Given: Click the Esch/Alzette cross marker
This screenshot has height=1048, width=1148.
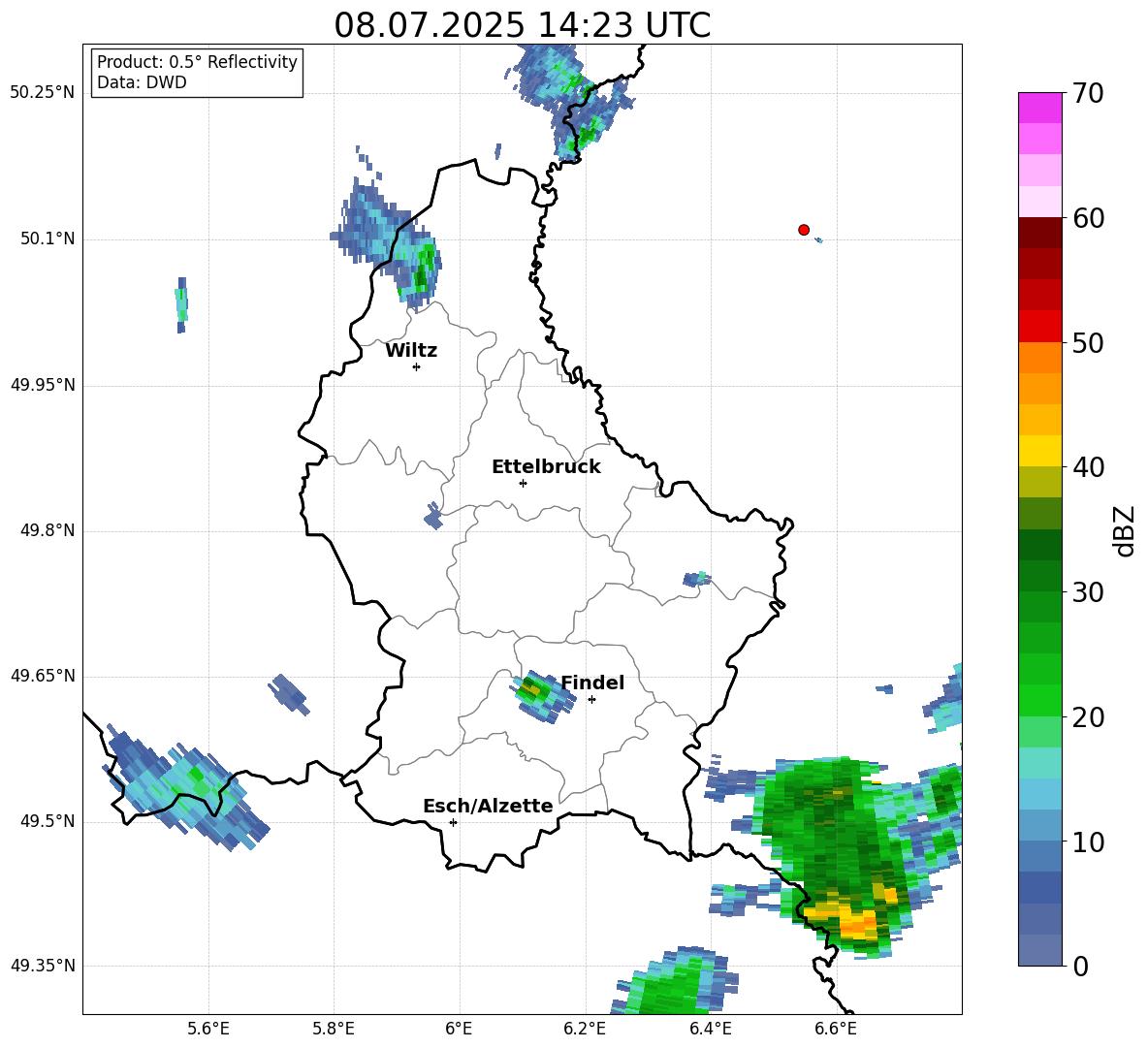Looking at the screenshot, I should 453,822.
